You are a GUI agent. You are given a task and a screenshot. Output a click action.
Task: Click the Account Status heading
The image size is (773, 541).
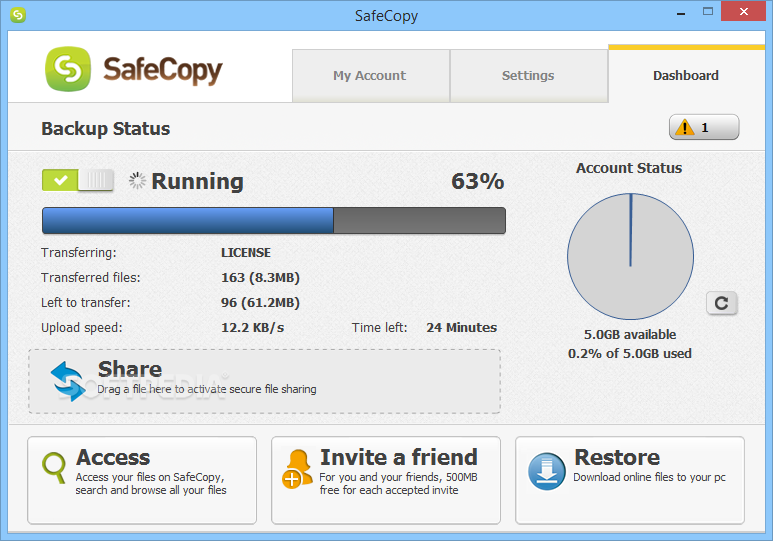pos(629,168)
